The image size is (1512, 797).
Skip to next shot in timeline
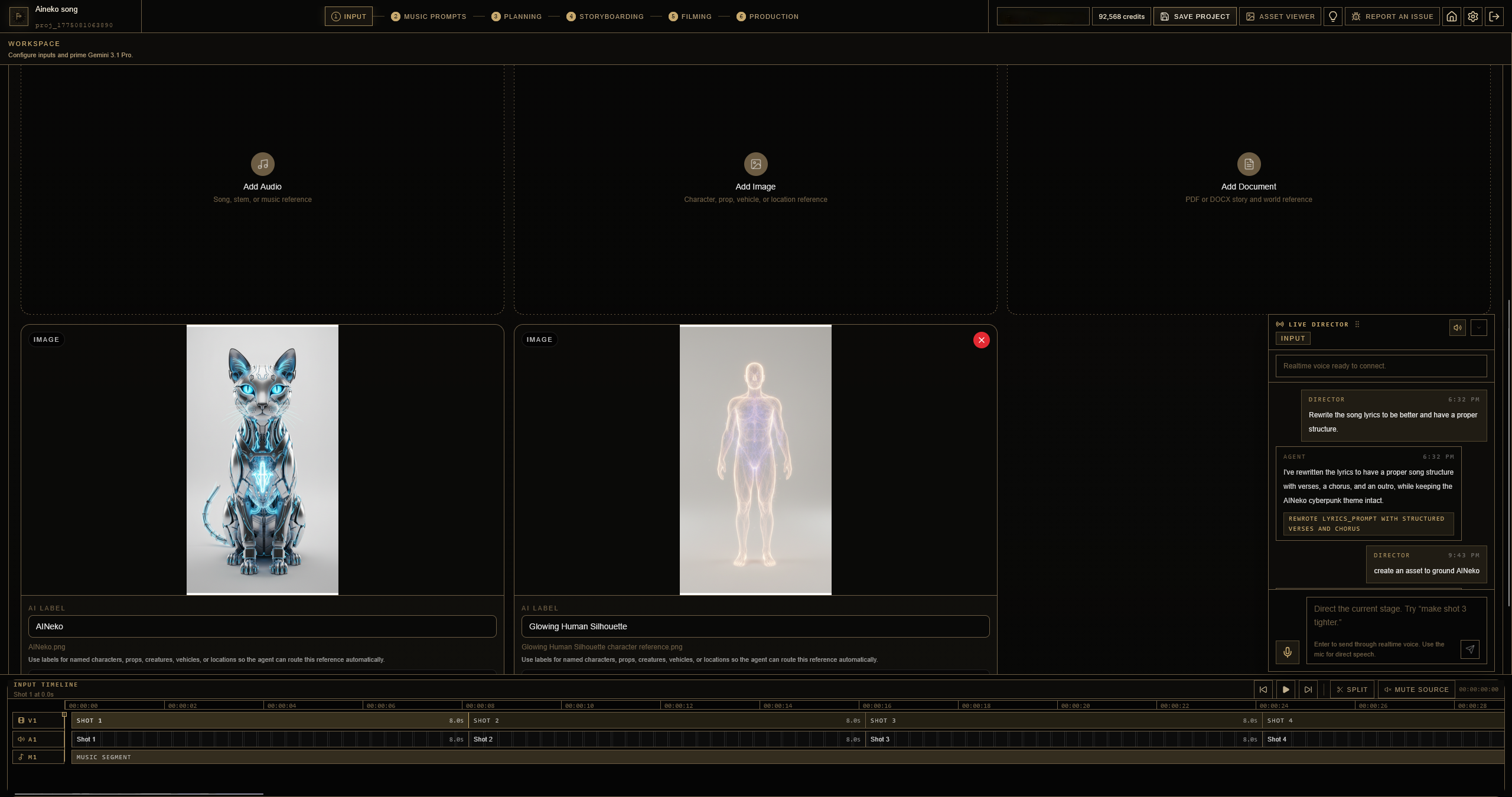tap(1308, 690)
